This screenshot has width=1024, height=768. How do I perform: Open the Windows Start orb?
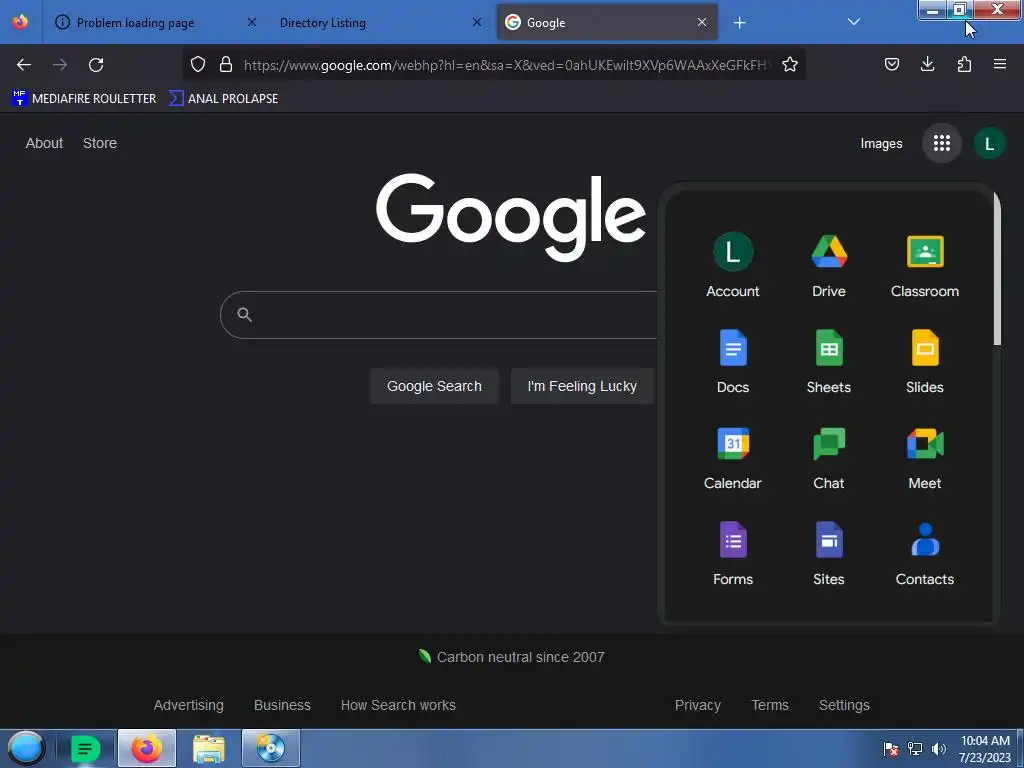pos(26,748)
